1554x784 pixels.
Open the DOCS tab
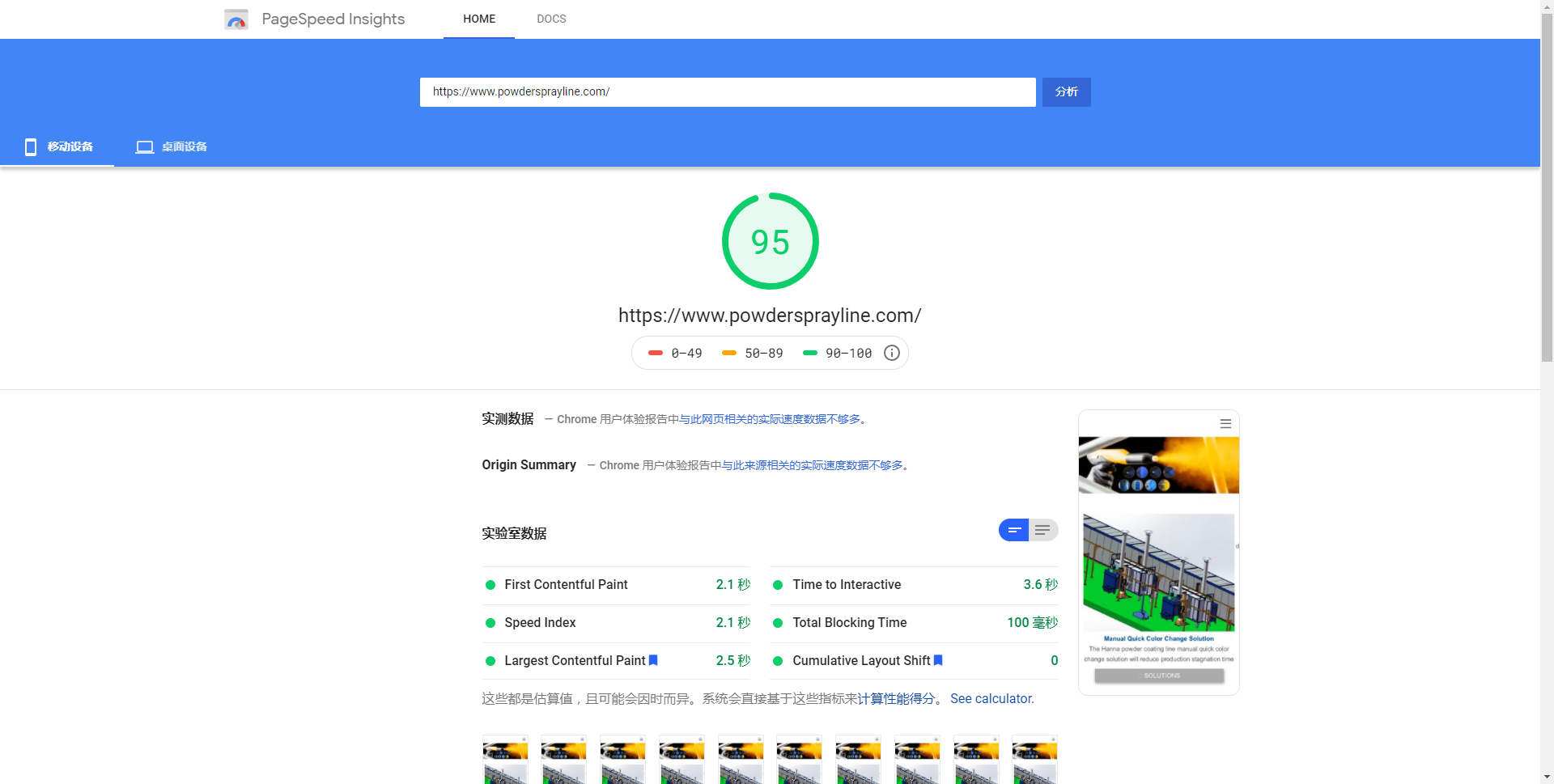(x=551, y=19)
